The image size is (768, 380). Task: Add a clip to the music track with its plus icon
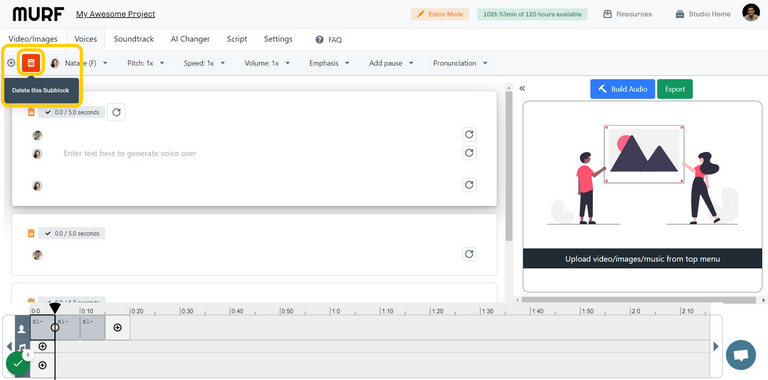point(43,347)
